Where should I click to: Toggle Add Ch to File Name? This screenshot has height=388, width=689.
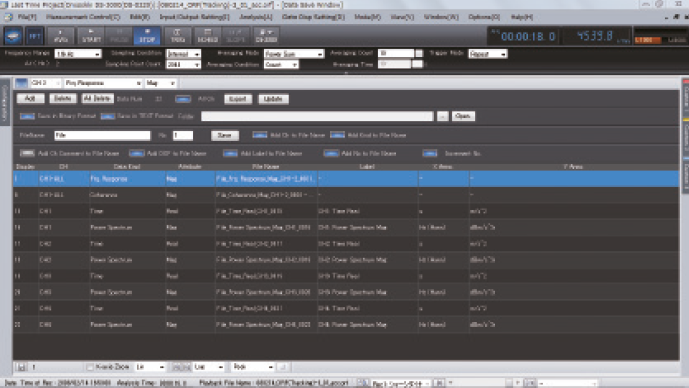(260, 135)
